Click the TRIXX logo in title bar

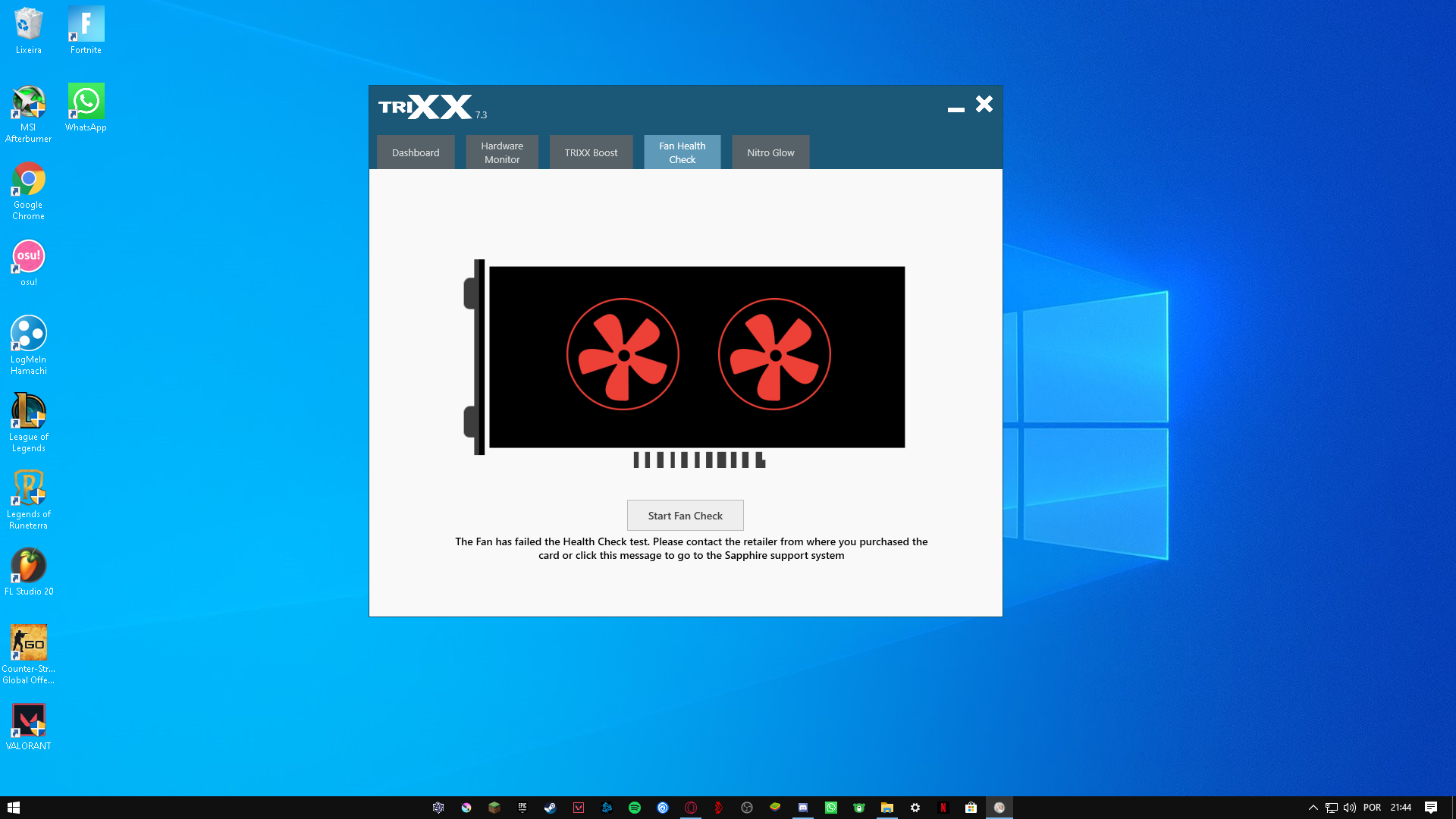click(x=426, y=107)
